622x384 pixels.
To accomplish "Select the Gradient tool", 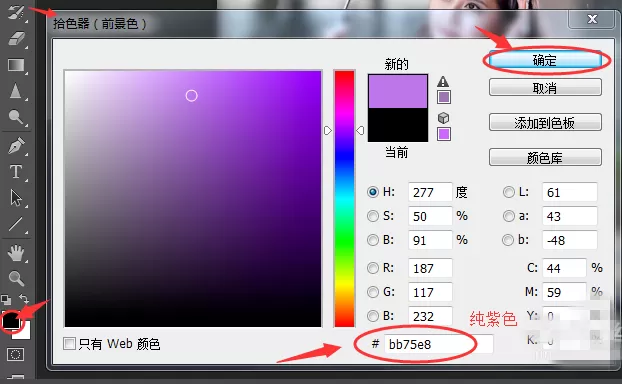I will coord(16,65).
